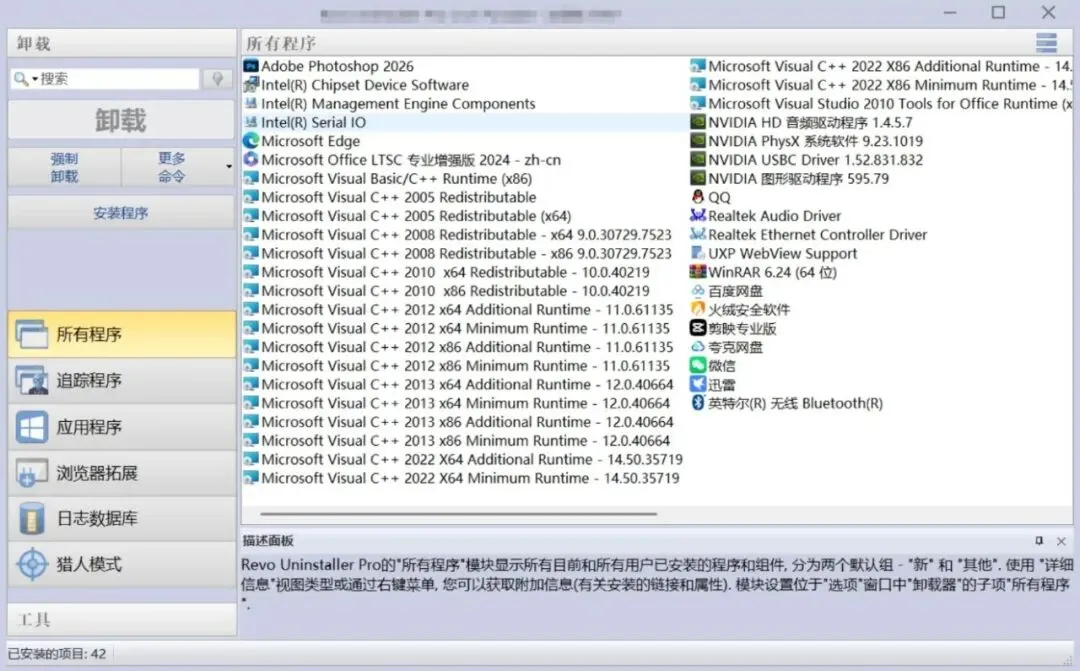Expand the 工具 section header
This screenshot has width=1080, height=671.
(x=121, y=619)
